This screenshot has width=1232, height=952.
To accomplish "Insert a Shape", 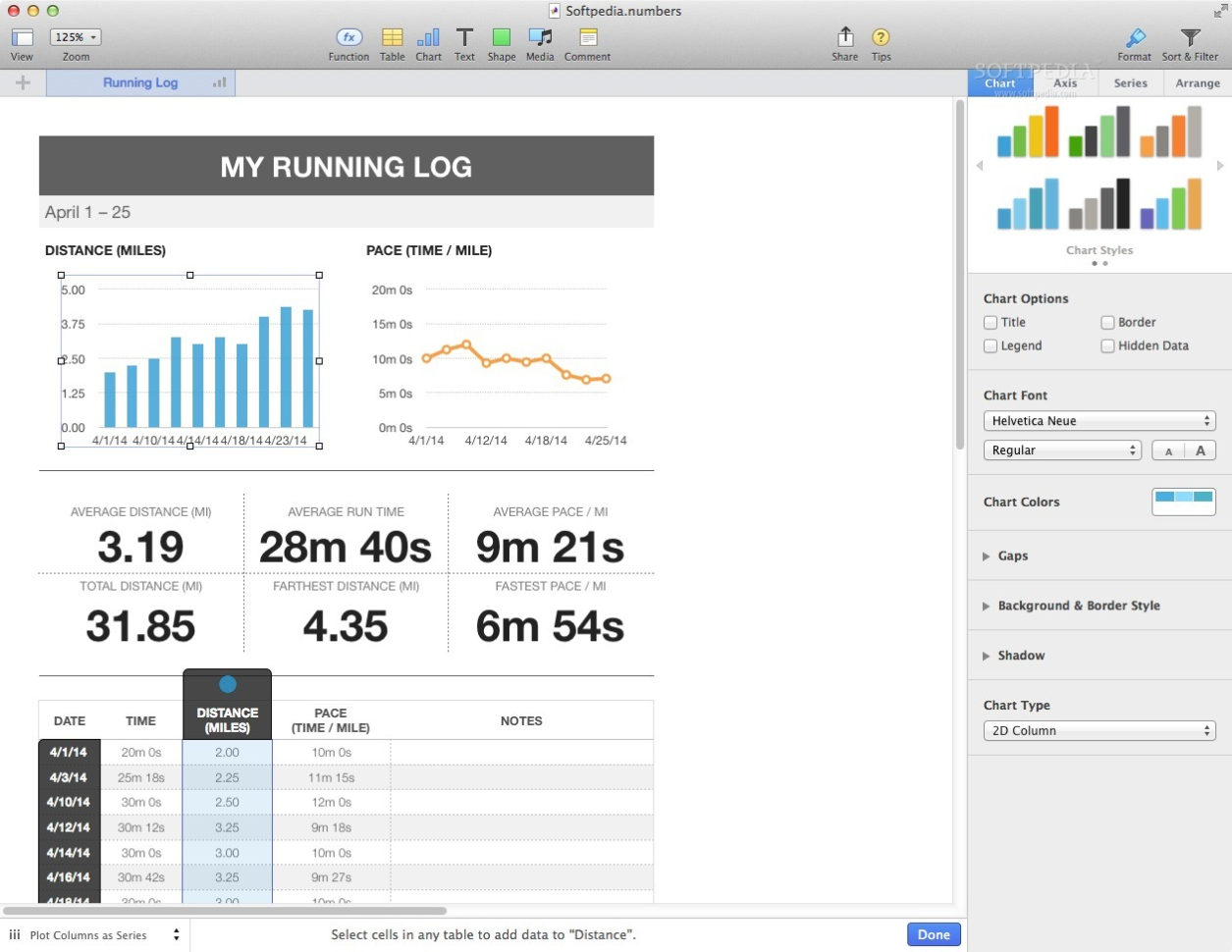I will (501, 39).
